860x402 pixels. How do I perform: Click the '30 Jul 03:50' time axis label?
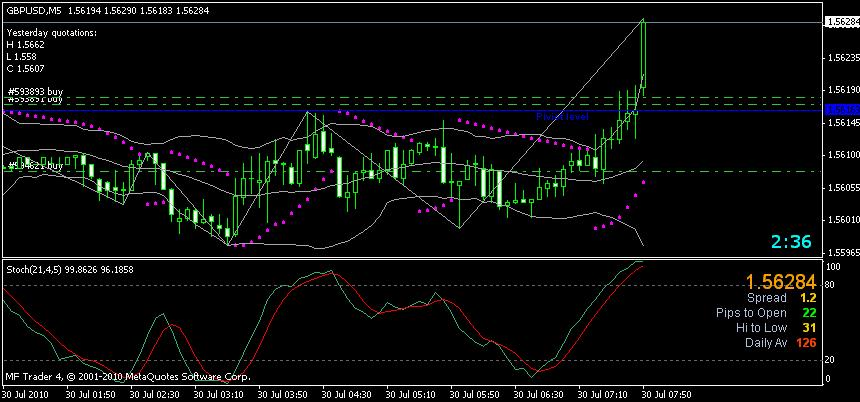click(282, 394)
